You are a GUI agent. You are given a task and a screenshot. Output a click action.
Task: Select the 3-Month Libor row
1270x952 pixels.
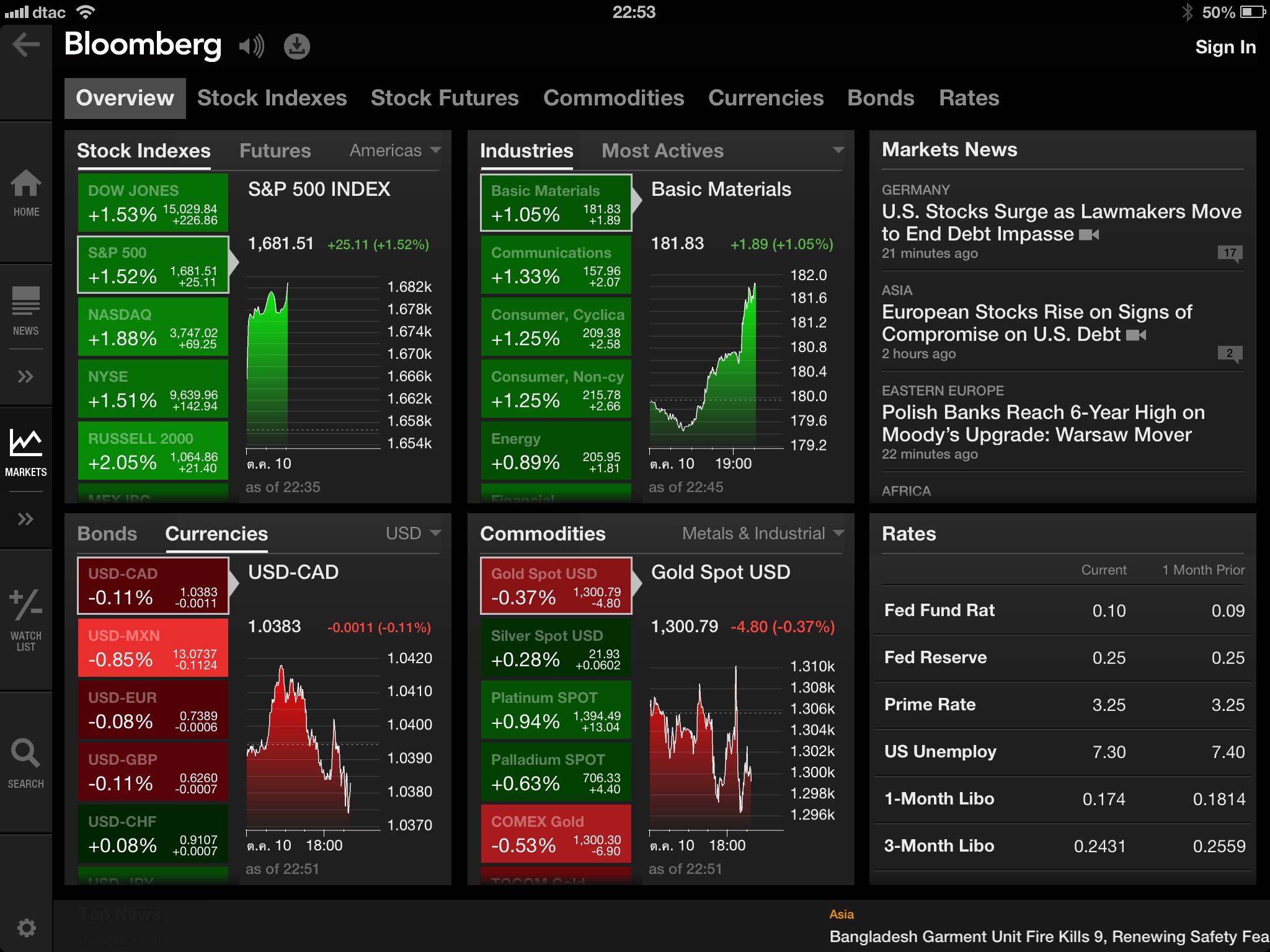1063,846
